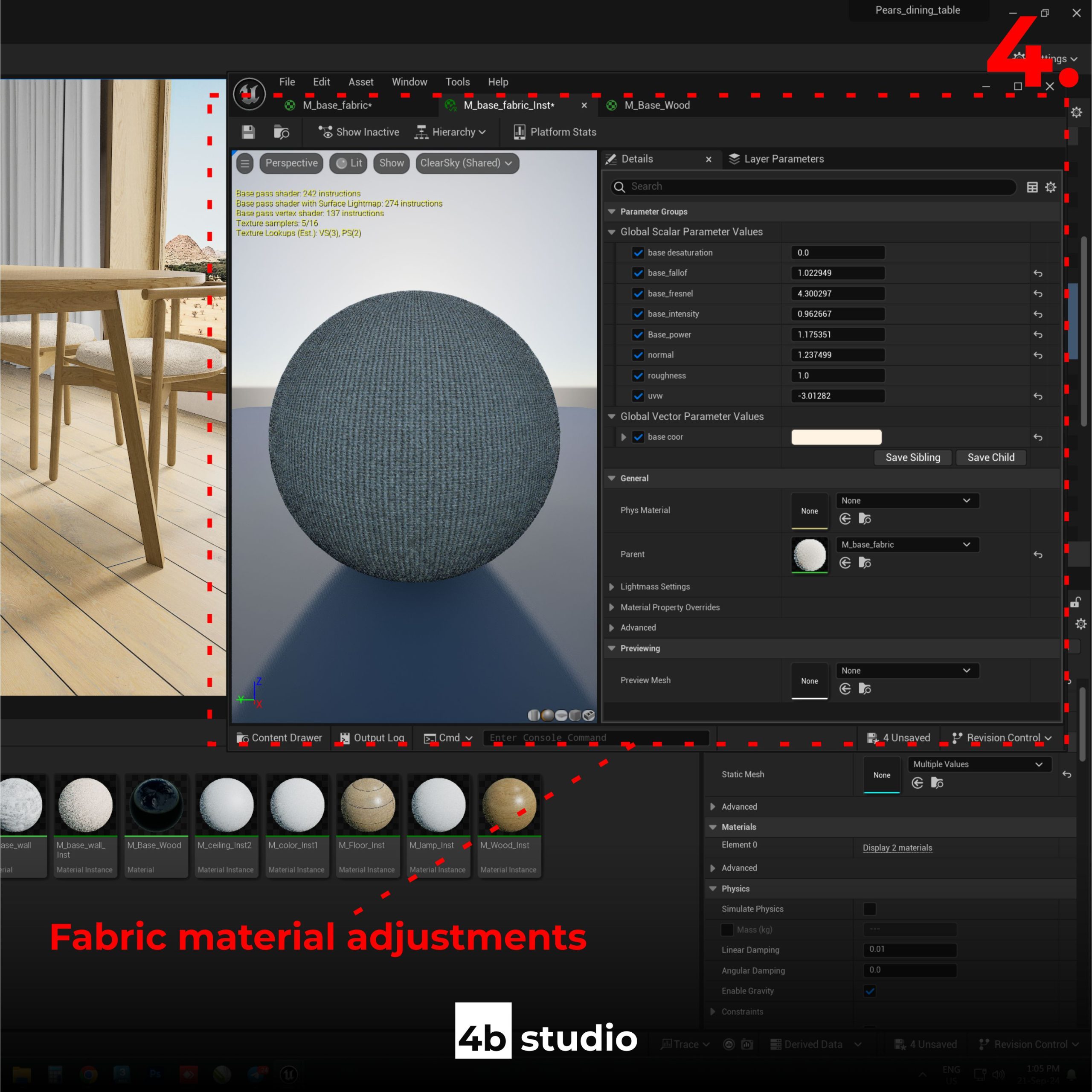Screen dimensions: 1092x1092
Task: Open the Edit menu
Action: point(322,82)
